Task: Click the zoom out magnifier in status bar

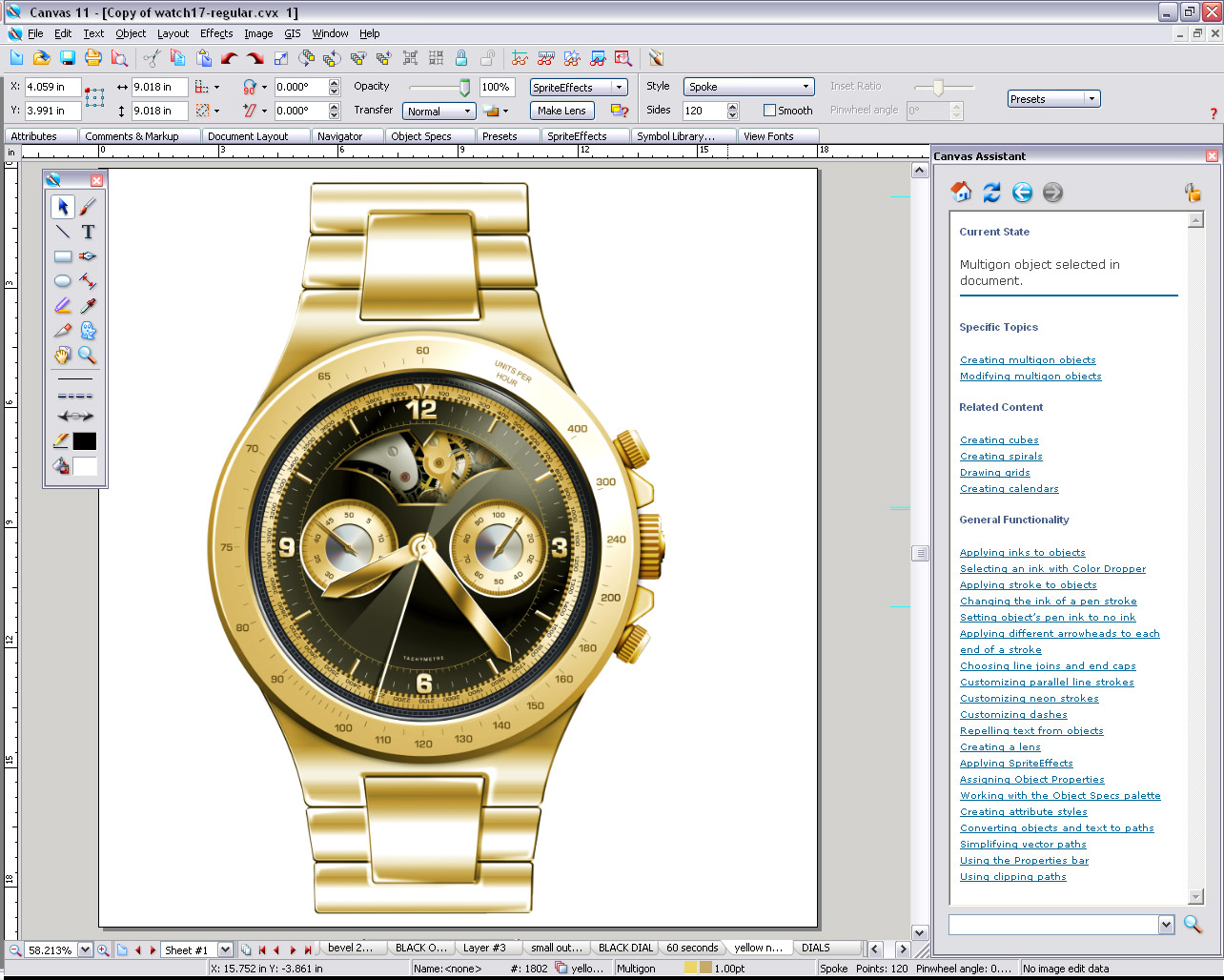Action: (x=14, y=949)
